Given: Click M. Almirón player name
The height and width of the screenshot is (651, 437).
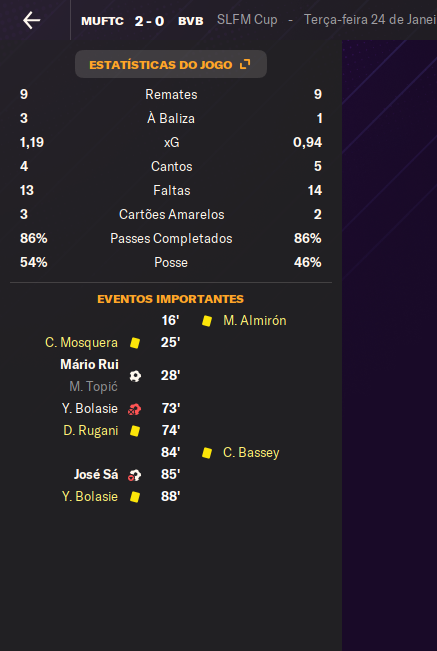Looking at the screenshot, I should 255,321.
